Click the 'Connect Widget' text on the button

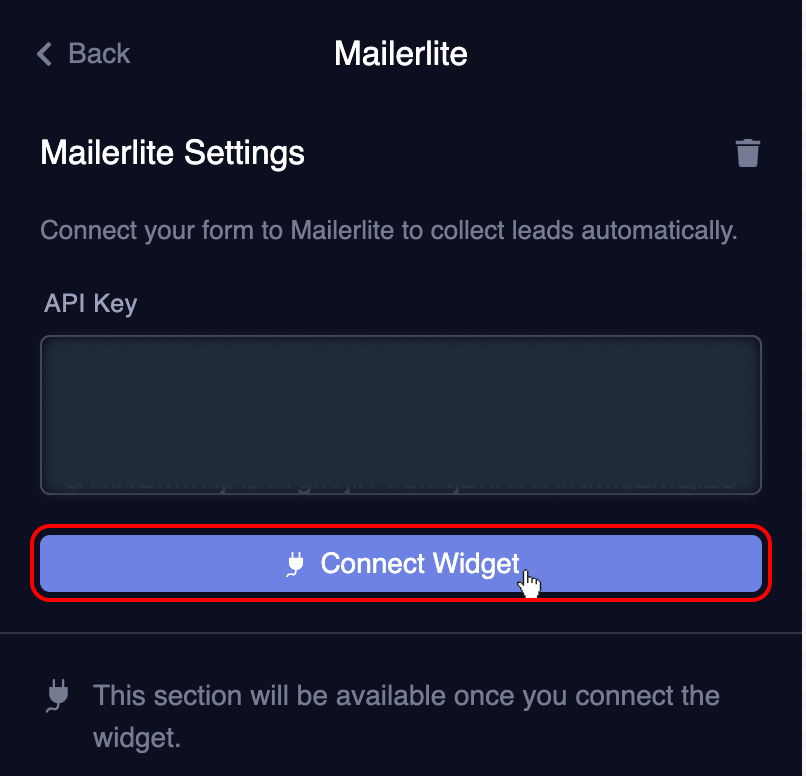pos(420,563)
